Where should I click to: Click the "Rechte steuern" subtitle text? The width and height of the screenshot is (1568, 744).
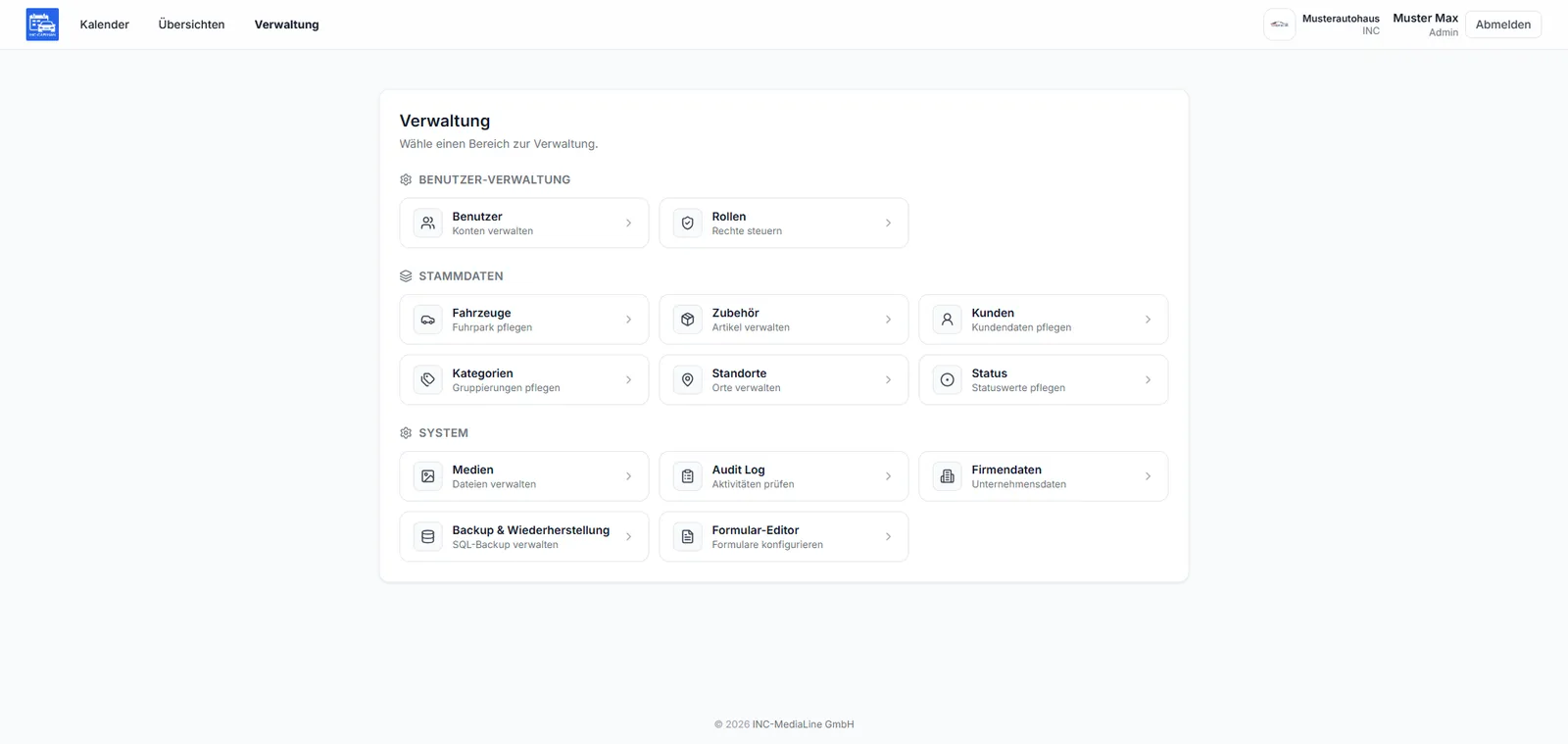pyautogui.click(x=748, y=231)
